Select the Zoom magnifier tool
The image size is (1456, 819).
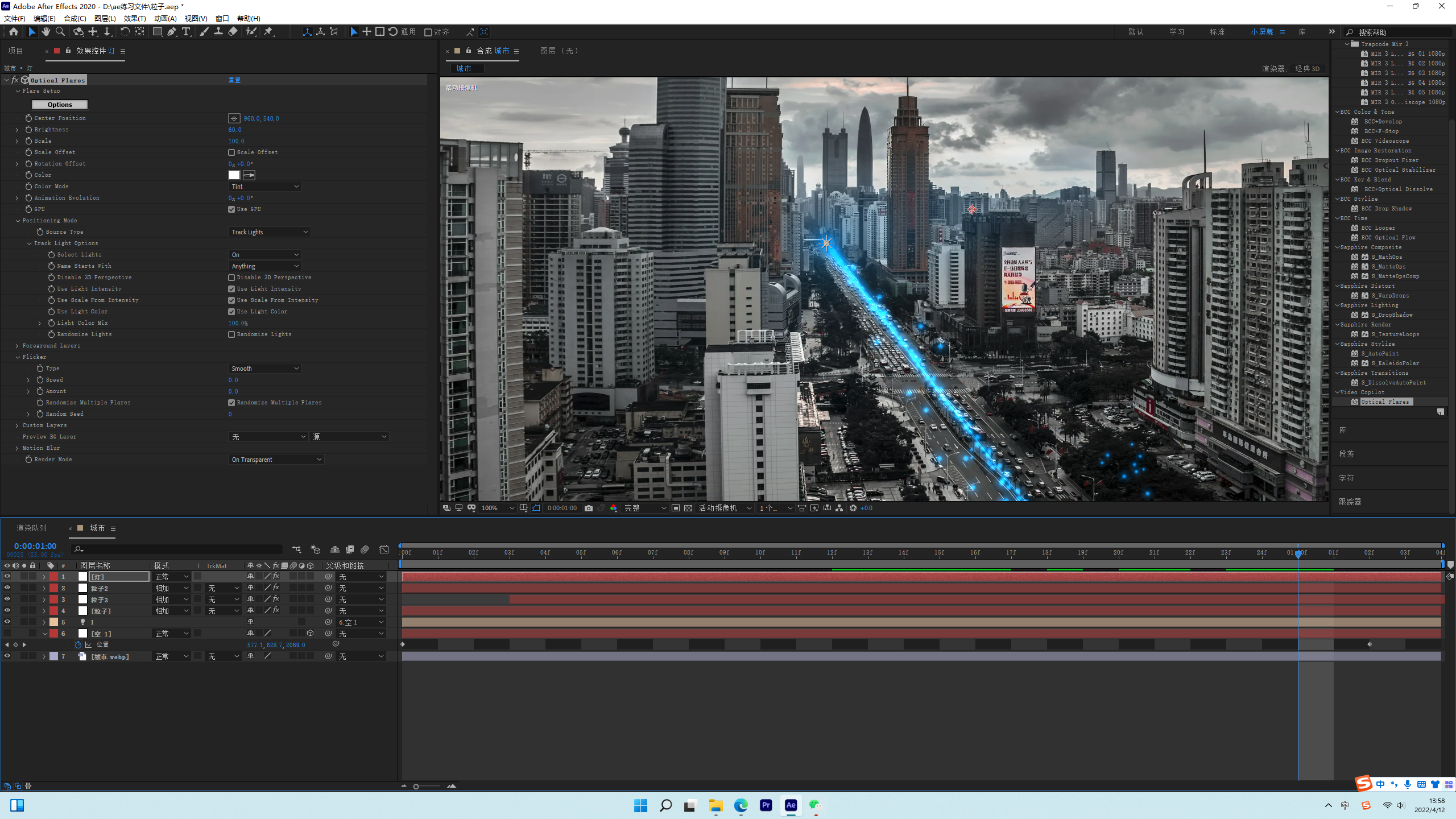[60, 32]
